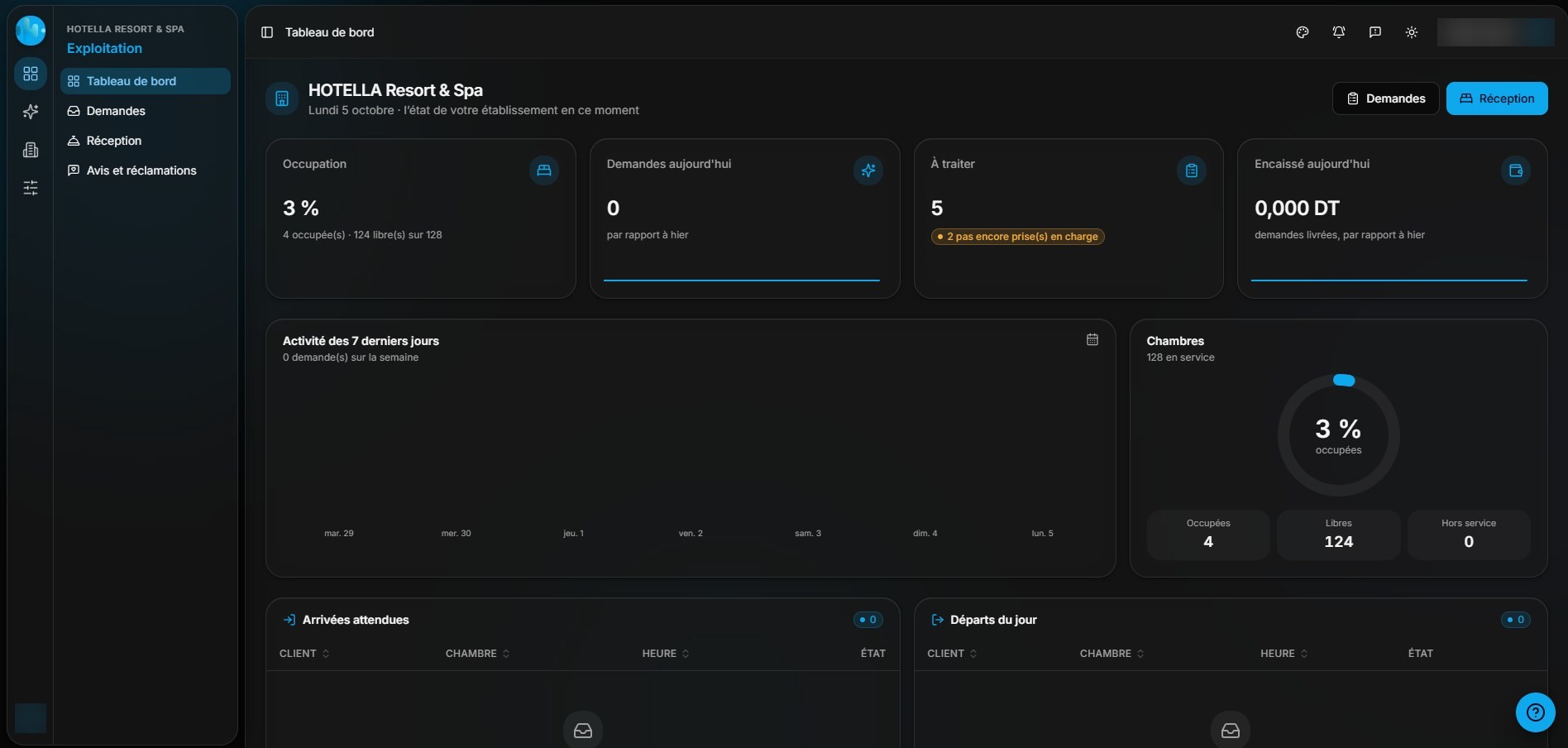Click the hotel building icon beside HOTELLA Resort & Spa
The width and height of the screenshot is (1568, 748).
282,98
